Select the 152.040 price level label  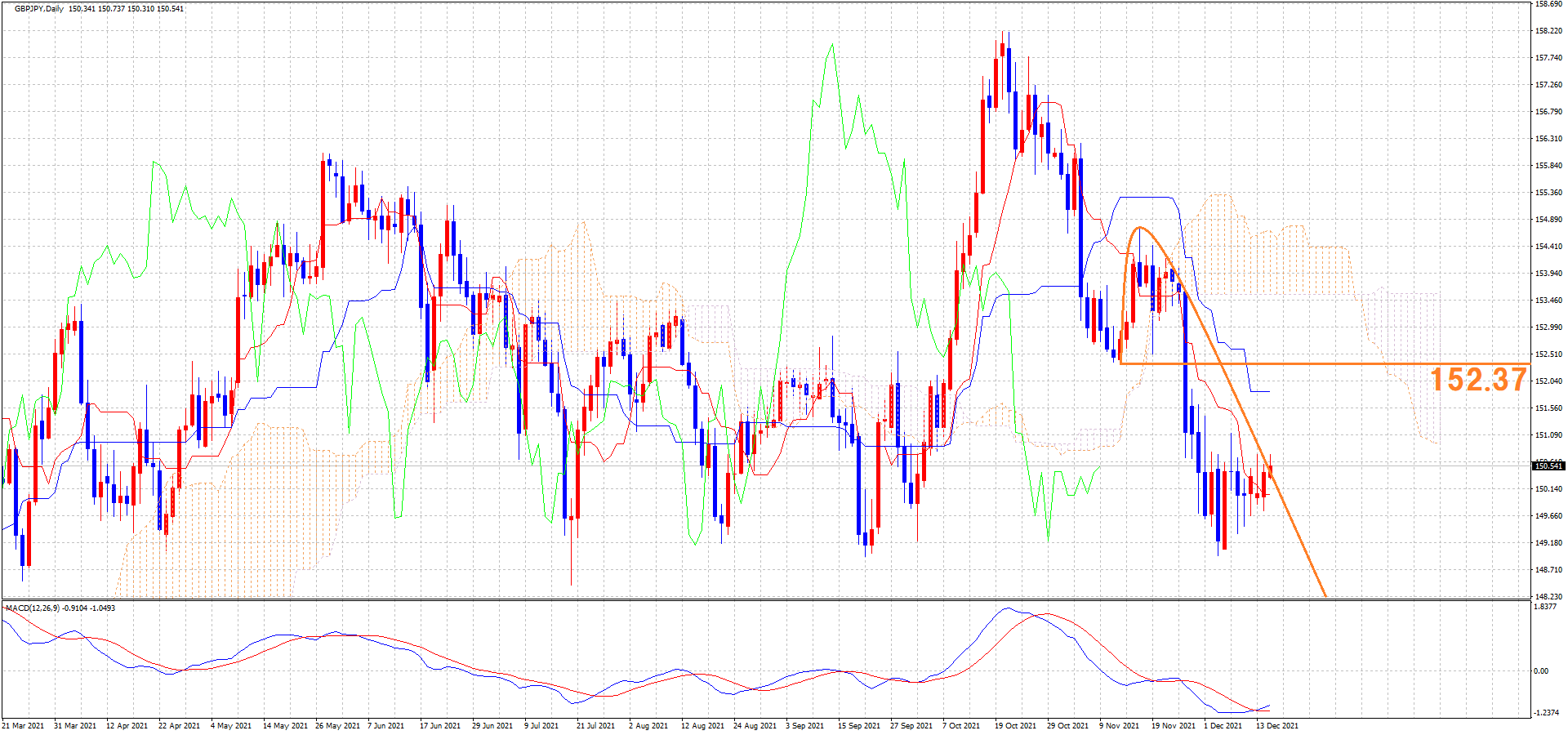pyautogui.click(x=1549, y=381)
